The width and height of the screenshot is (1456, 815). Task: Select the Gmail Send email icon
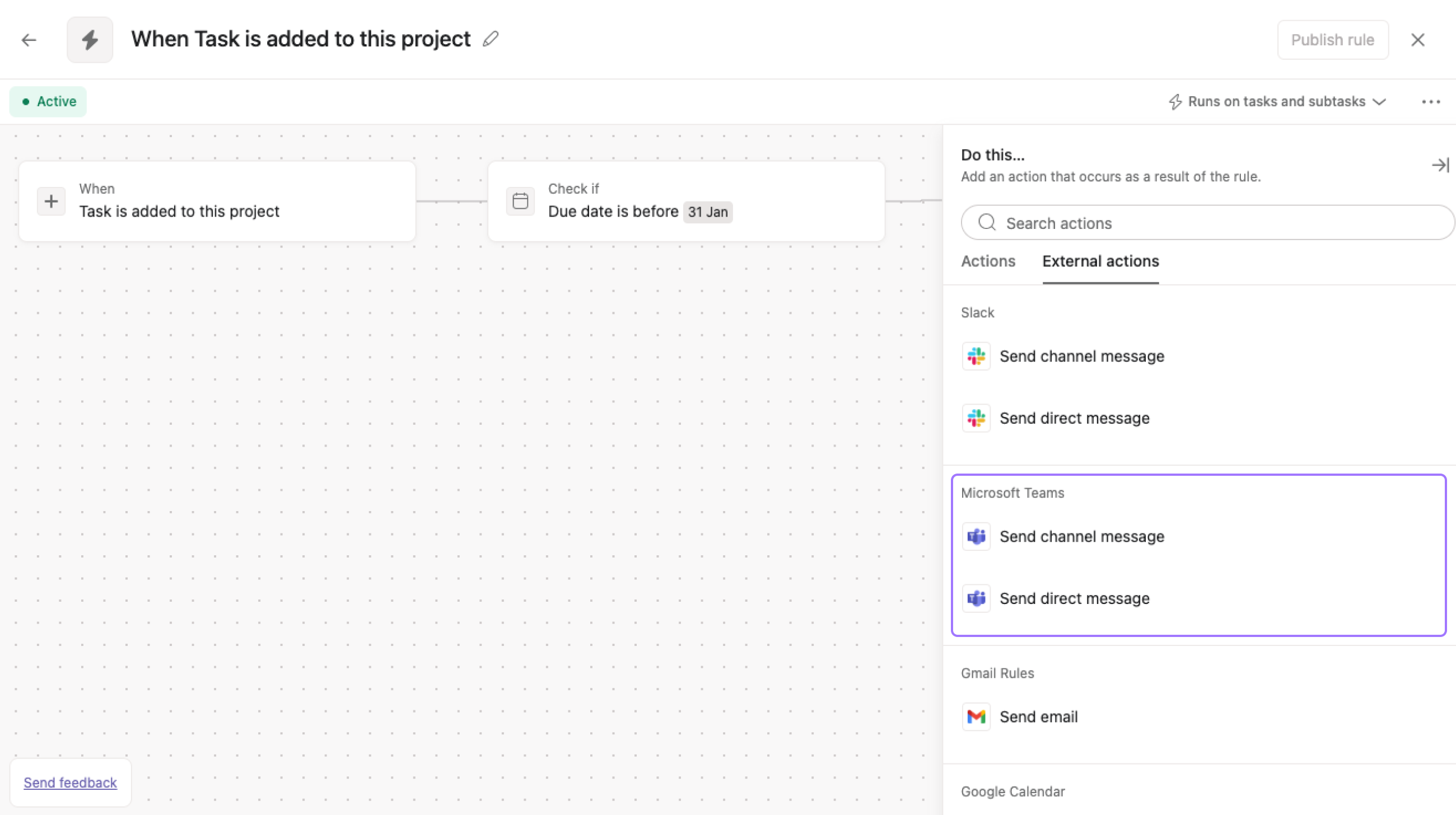click(976, 716)
